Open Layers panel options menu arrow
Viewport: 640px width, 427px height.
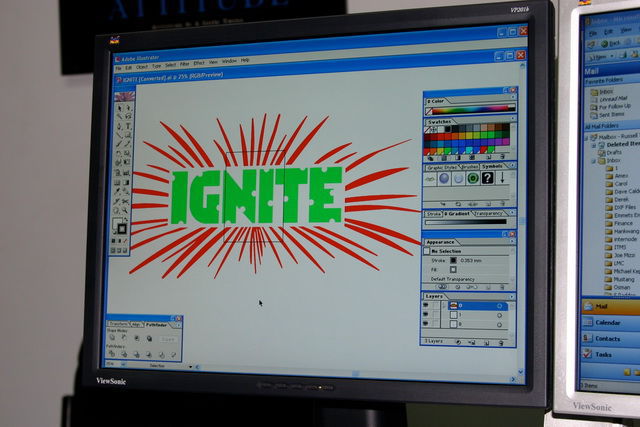[x=512, y=296]
